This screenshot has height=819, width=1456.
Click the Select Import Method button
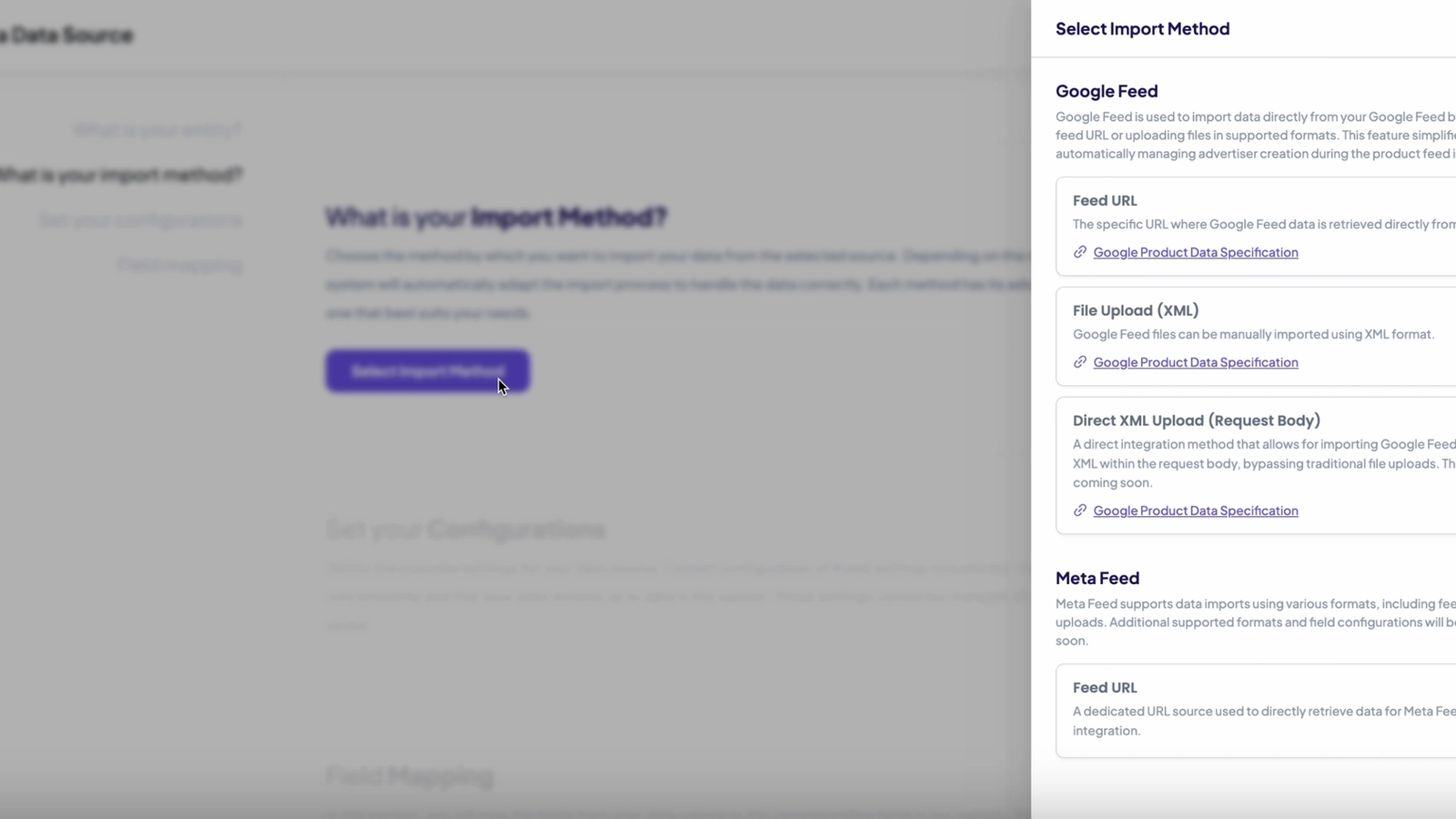[x=428, y=371]
